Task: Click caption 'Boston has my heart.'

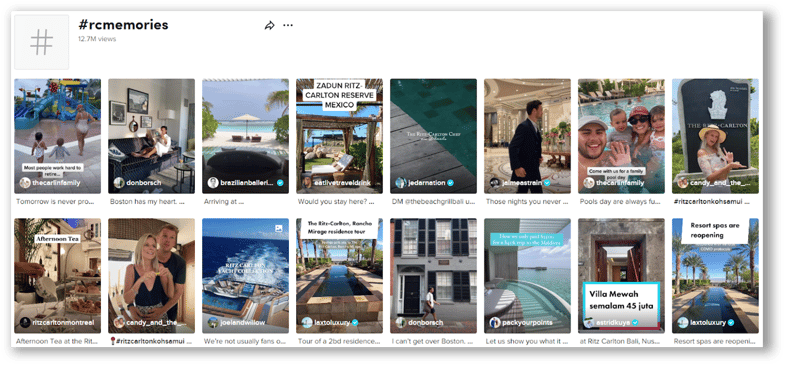Action: coord(144,201)
